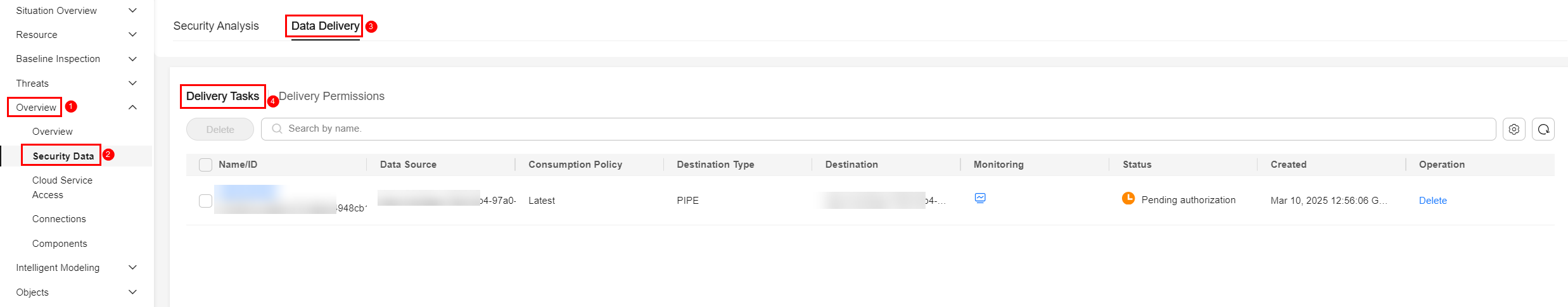Open the monitoring chart icon

coord(979,198)
